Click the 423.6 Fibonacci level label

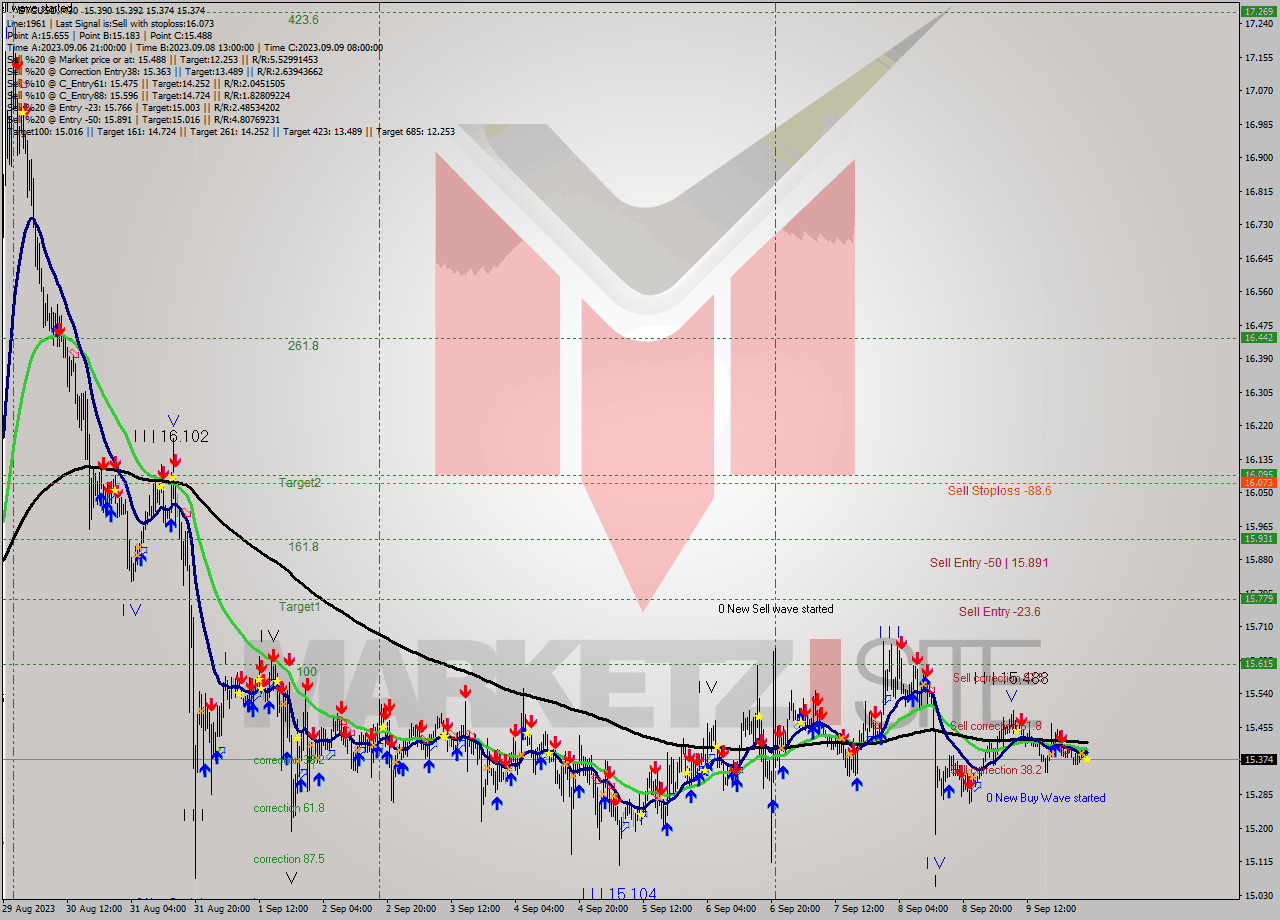[303, 20]
